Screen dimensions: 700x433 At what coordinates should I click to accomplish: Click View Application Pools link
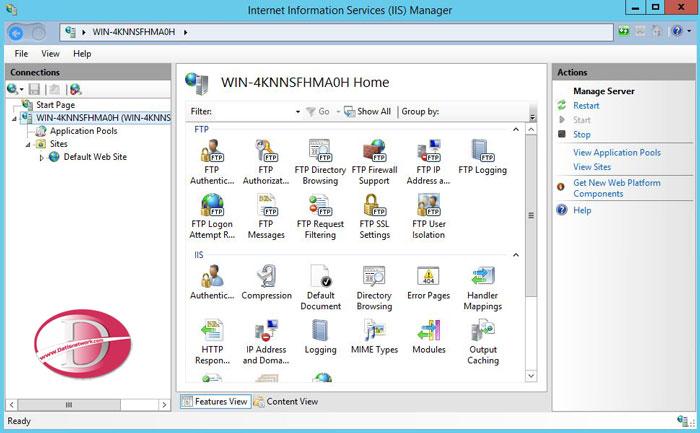click(617, 153)
